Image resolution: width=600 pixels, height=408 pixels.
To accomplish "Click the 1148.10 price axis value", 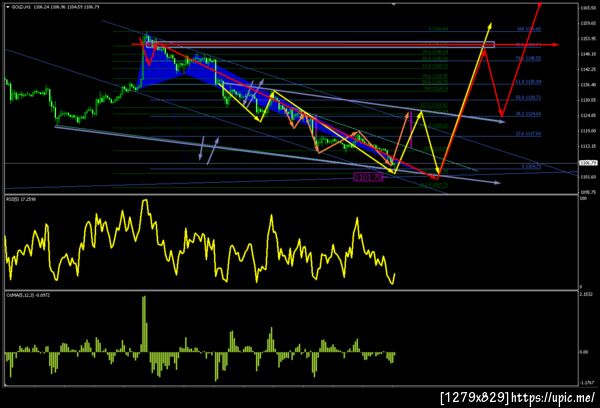I will pos(588,54).
